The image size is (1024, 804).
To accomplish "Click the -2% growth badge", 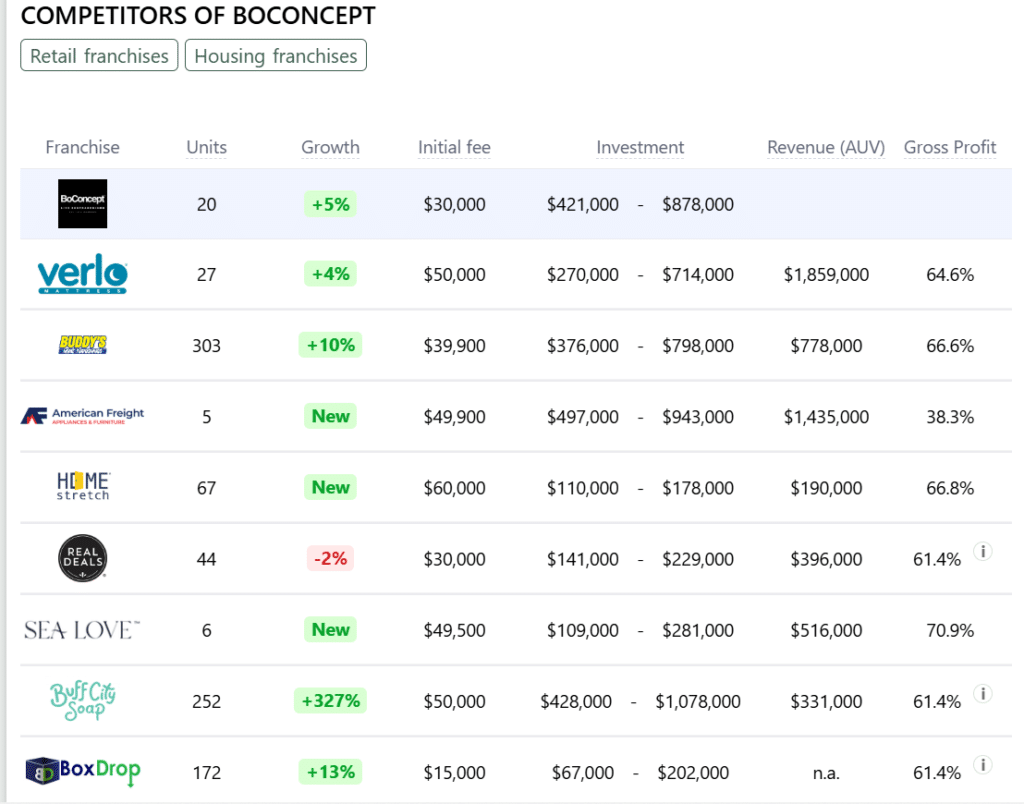I will (330, 558).
